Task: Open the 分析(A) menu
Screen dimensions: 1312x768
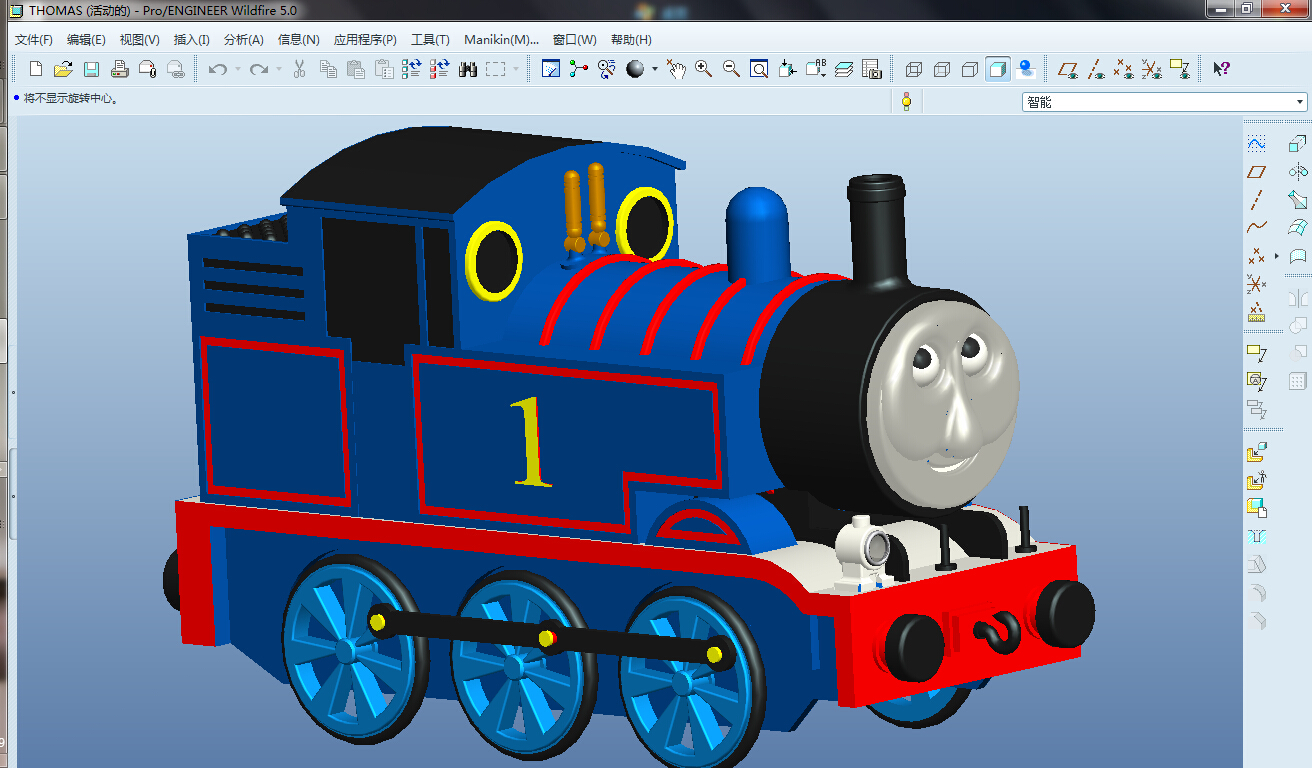Action: (243, 40)
